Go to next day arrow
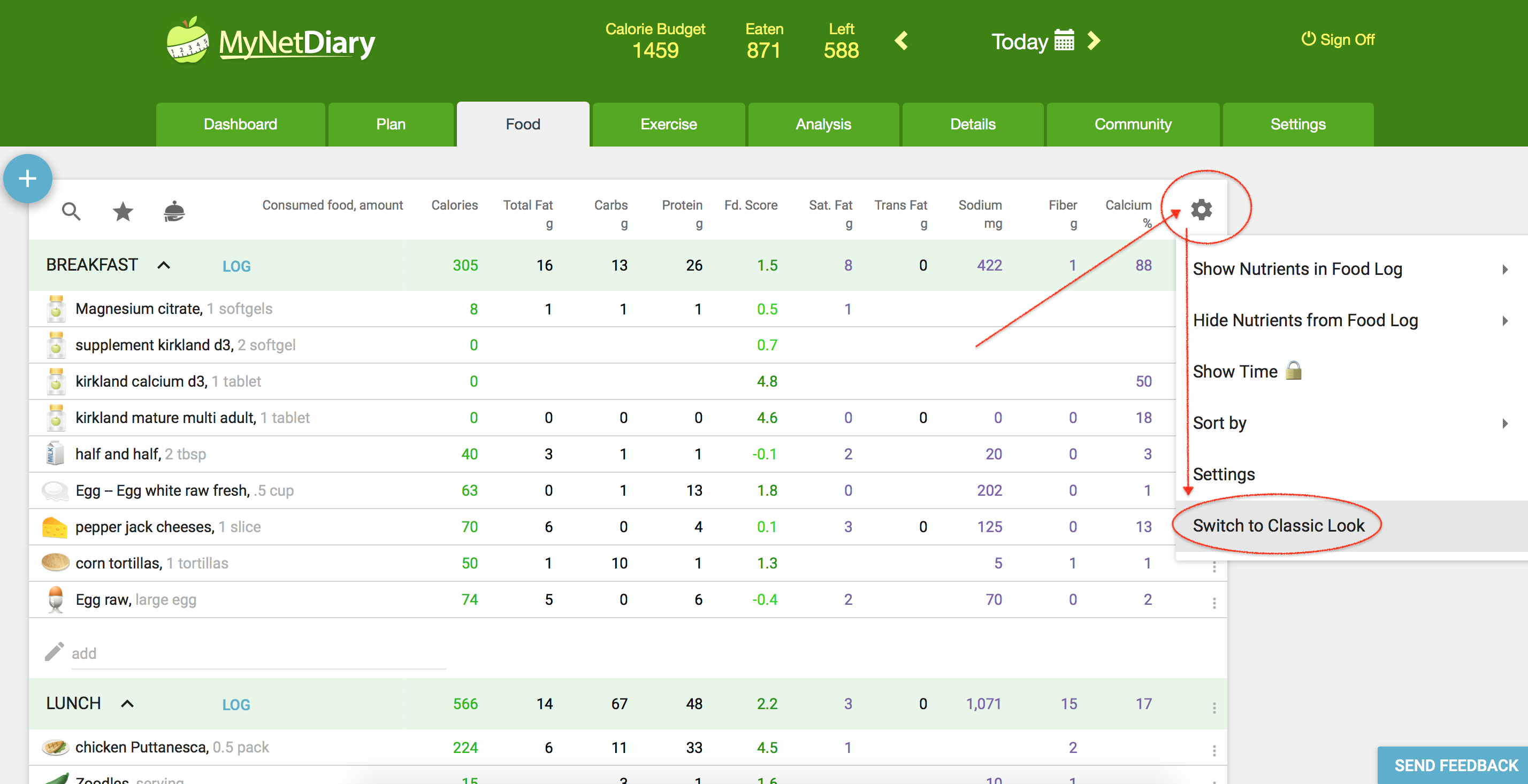 click(x=1094, y=41)
